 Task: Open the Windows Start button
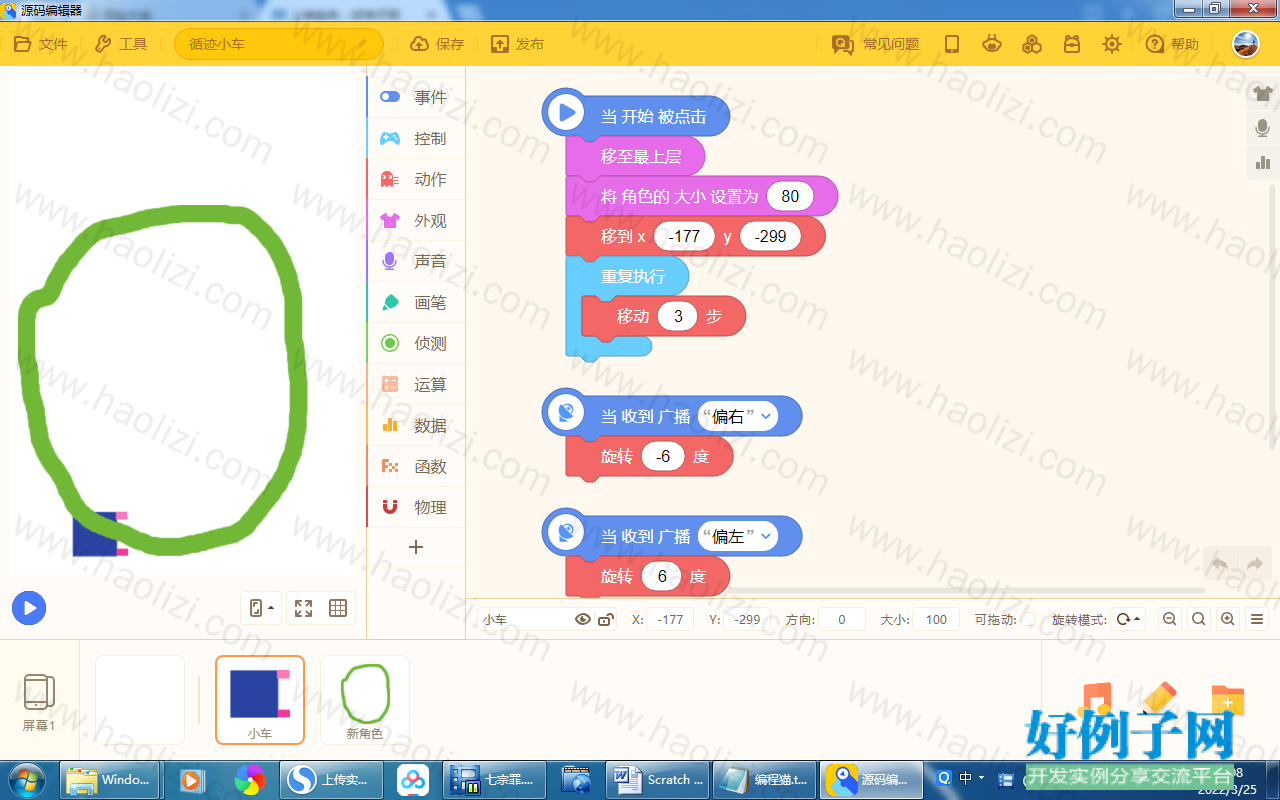(x=26, y=779)
